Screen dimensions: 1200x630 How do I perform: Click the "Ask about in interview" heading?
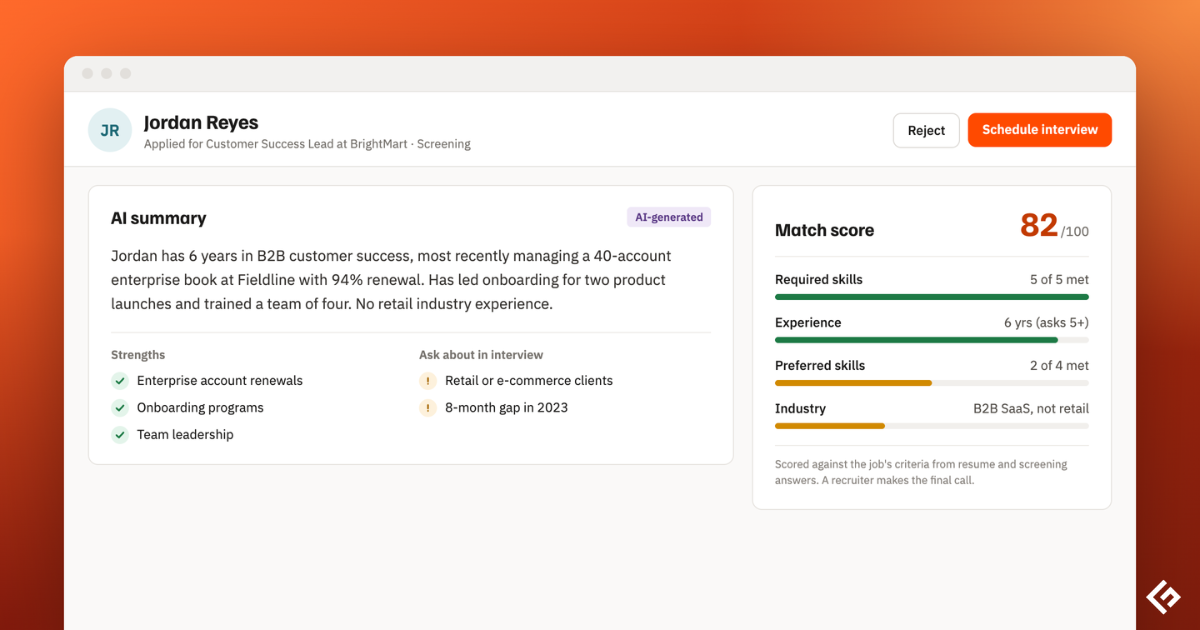(x=481, y=355)
